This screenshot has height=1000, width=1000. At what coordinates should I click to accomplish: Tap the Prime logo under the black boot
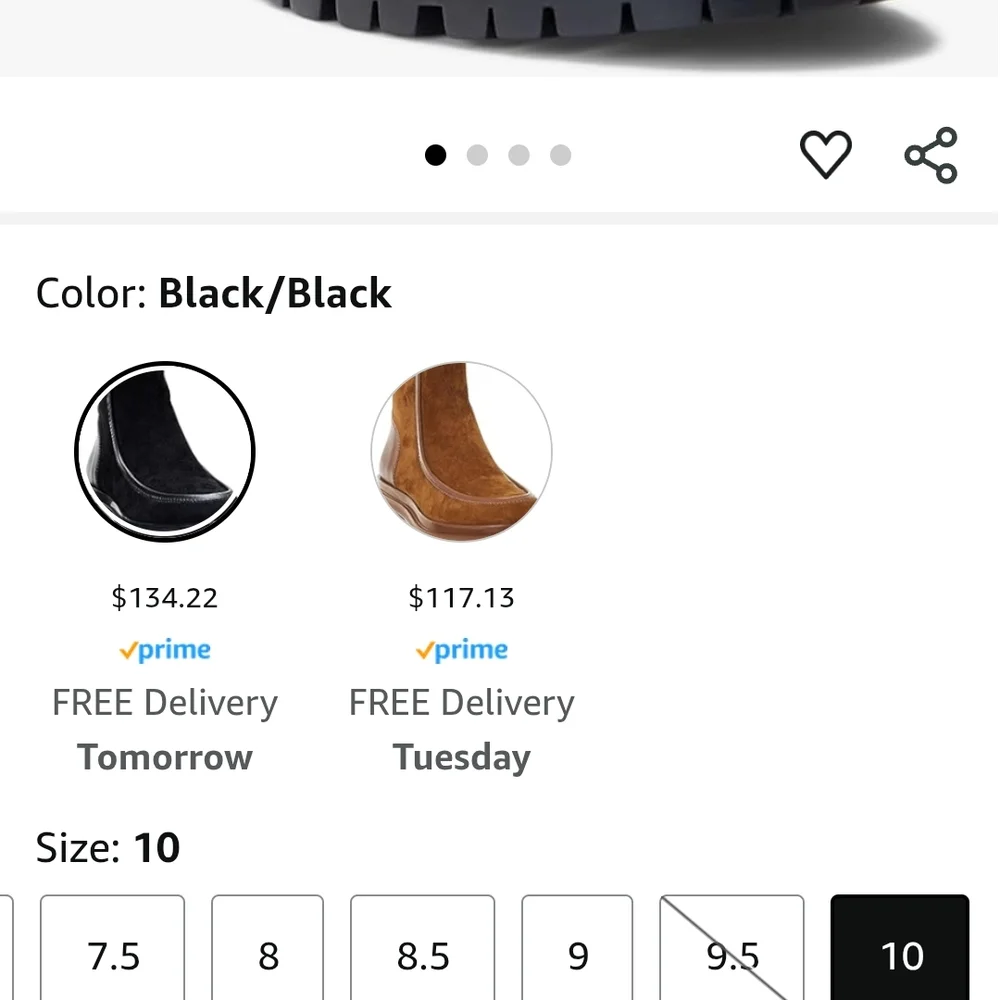165,650
